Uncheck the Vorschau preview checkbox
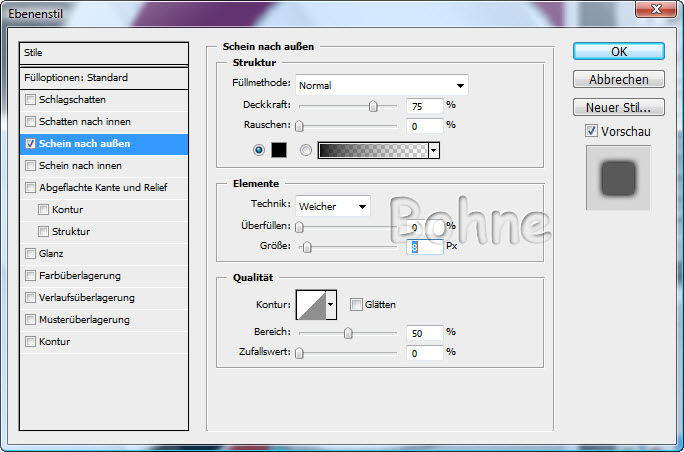684x452 pixels. pyautogui.click(x=591, y=130)
